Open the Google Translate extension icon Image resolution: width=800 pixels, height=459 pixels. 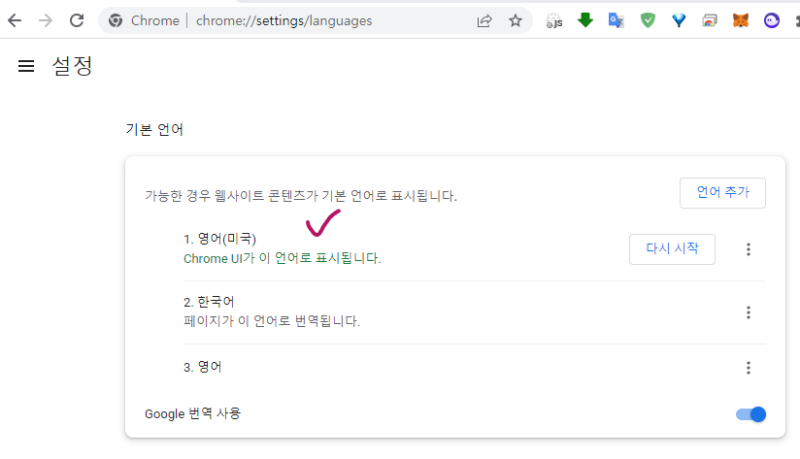click(616, 20)
